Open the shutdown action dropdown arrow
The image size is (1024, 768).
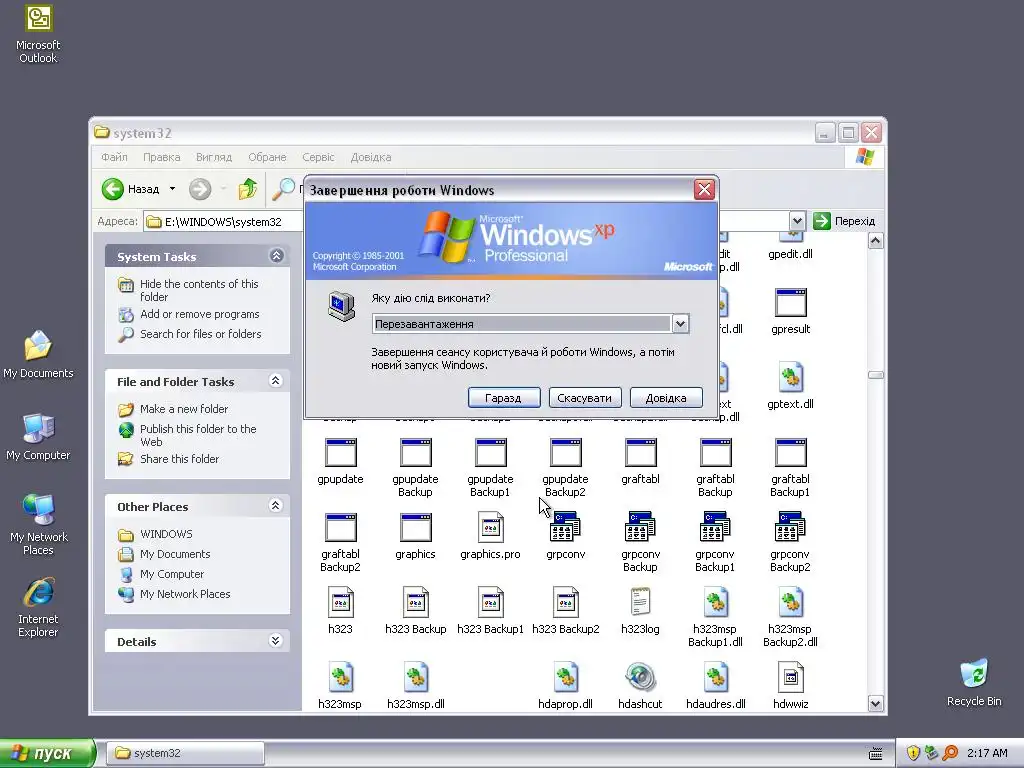(680, 324)
